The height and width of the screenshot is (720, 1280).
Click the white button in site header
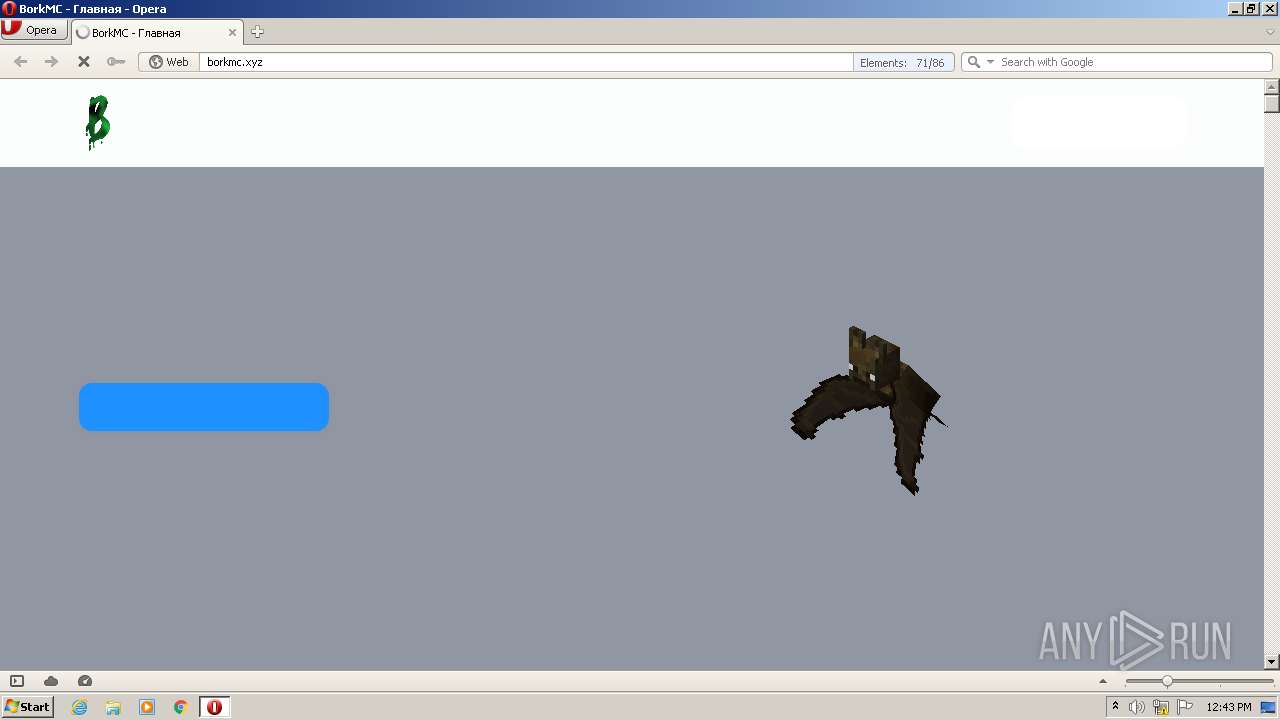click(1098, 123)
